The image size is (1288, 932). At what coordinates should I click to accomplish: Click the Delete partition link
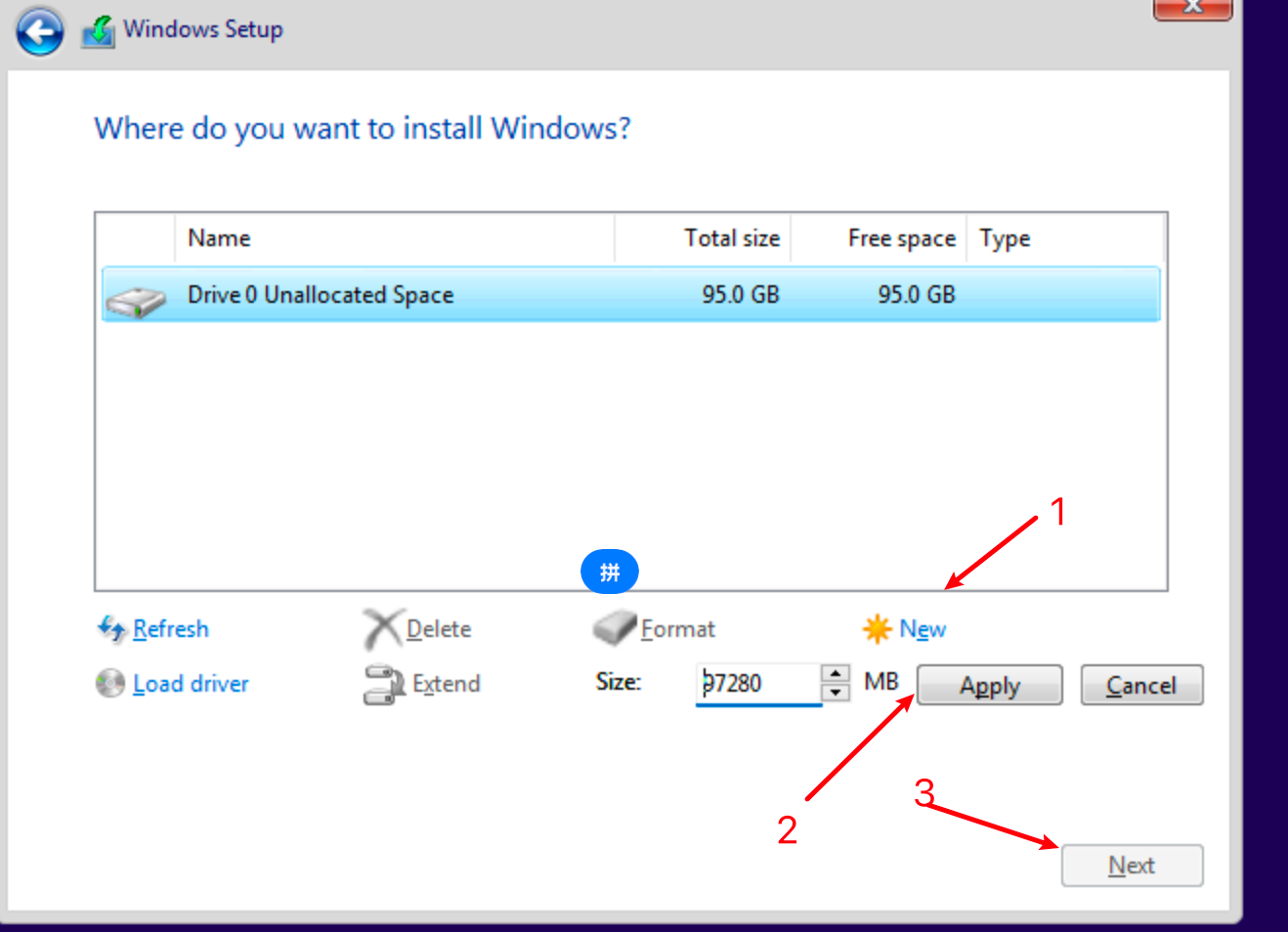(439, 629)
